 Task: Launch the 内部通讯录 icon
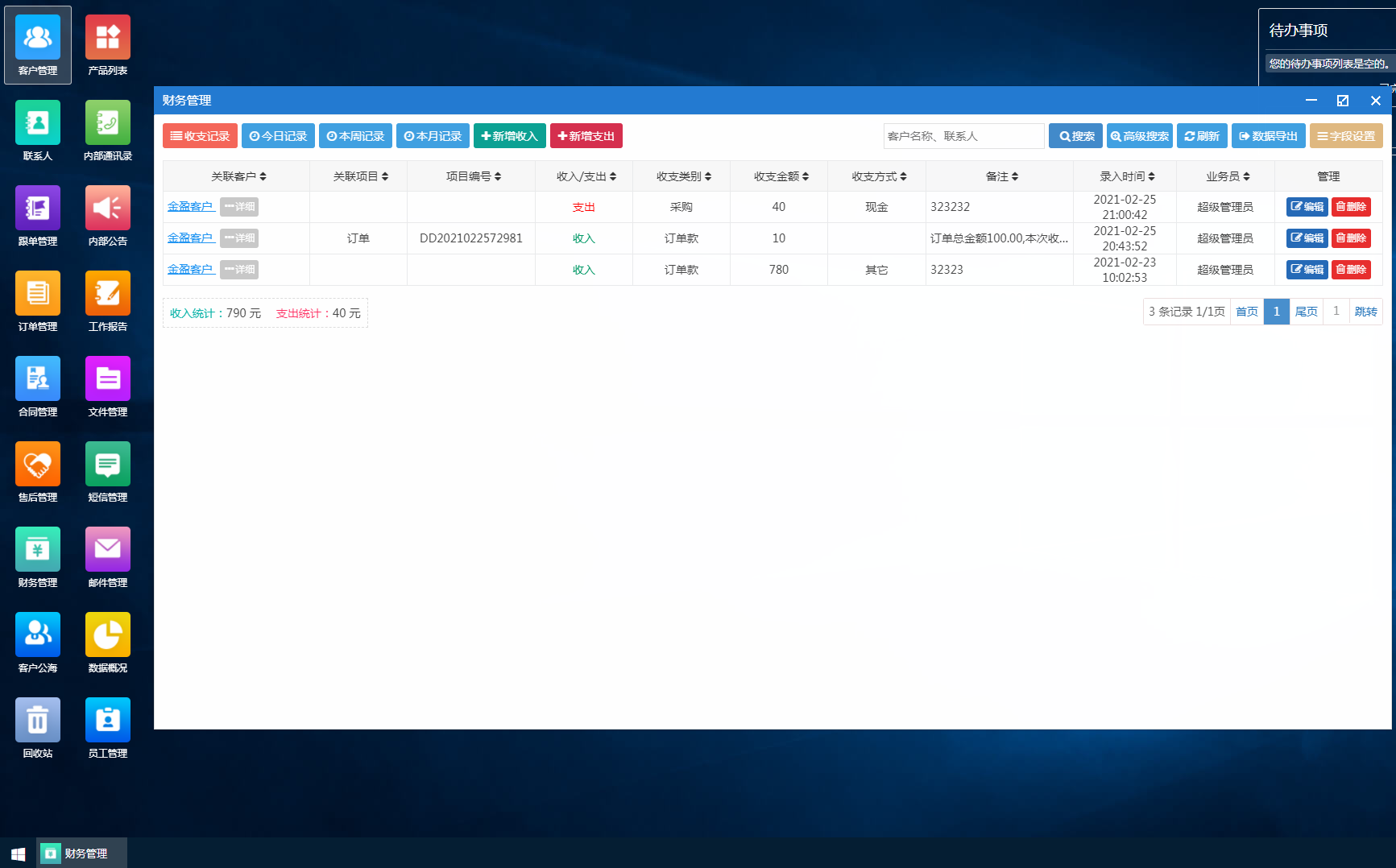[108, 130]
